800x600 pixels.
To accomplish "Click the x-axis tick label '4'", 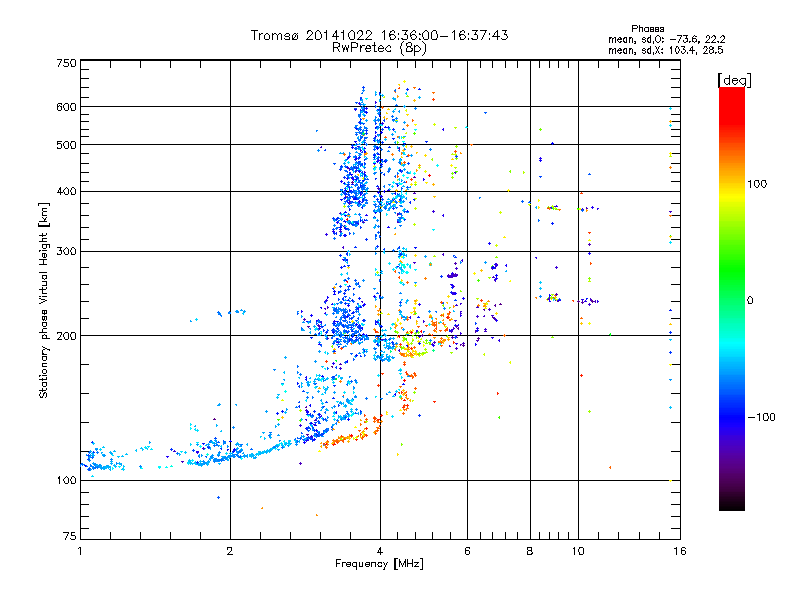I will pos(380,551).
